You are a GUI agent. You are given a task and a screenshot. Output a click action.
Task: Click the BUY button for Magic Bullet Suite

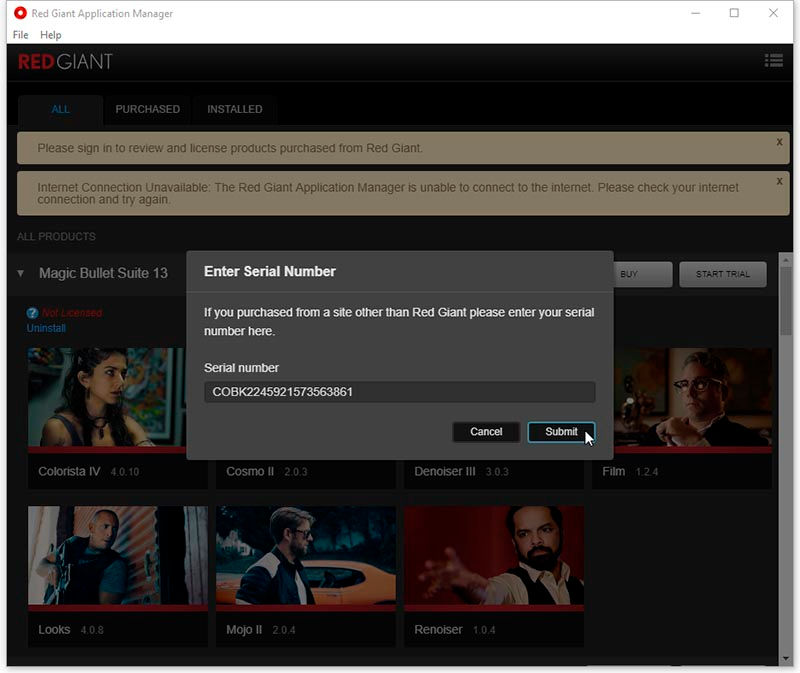(643, 275)
